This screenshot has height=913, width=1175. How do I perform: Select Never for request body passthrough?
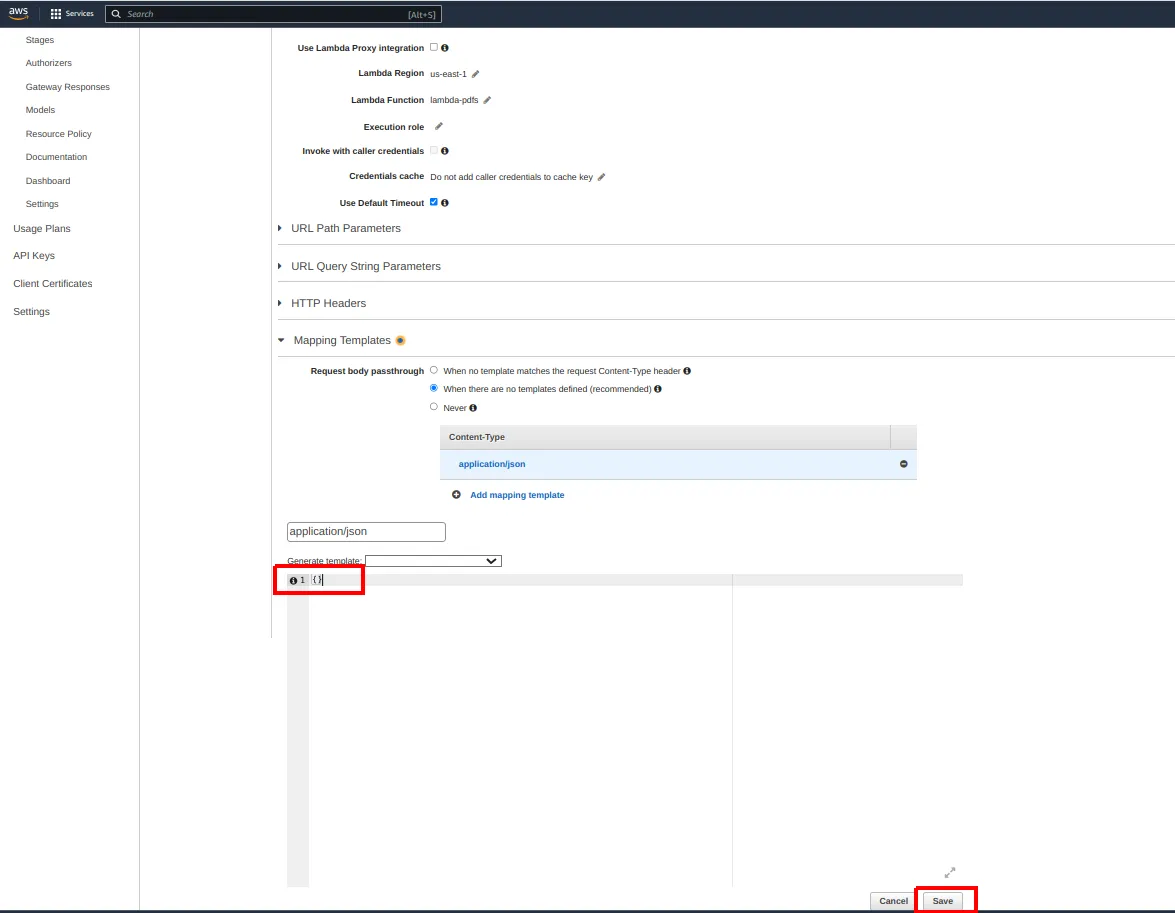(x=434, y=406)
